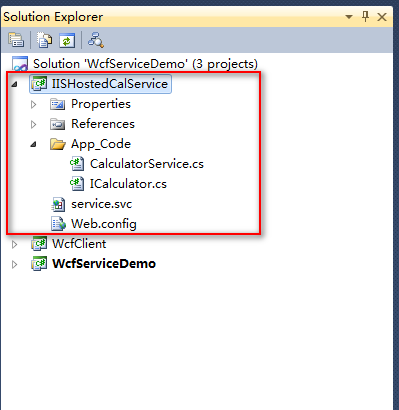This screenshot has width=399, height=410.
Task: Select the Web.config file
Action: pos(104,224)
